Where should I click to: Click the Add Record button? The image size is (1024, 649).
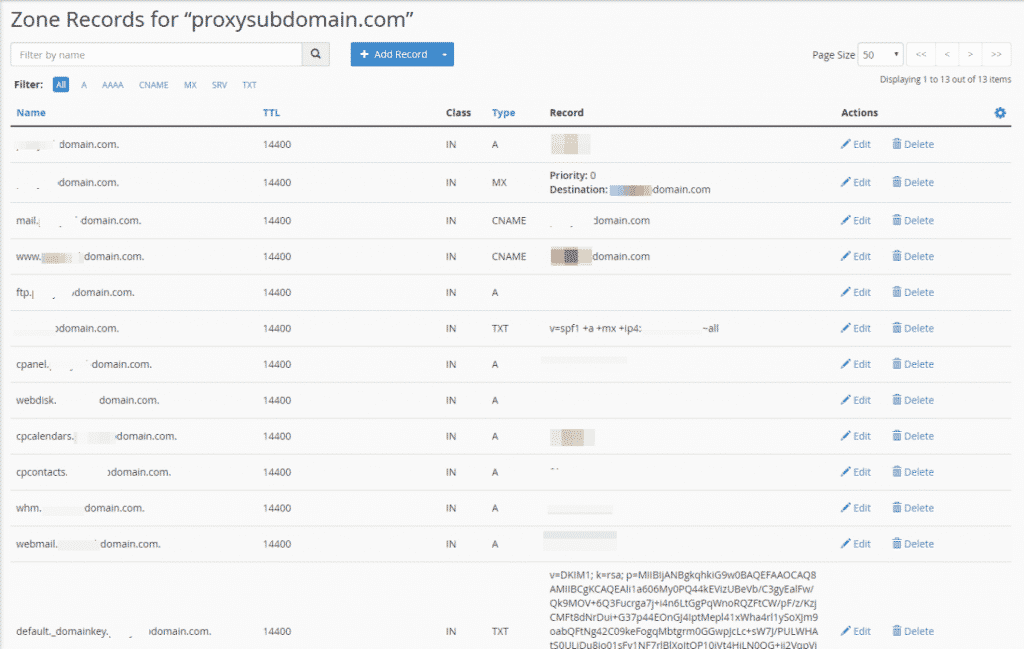point(393,55)
